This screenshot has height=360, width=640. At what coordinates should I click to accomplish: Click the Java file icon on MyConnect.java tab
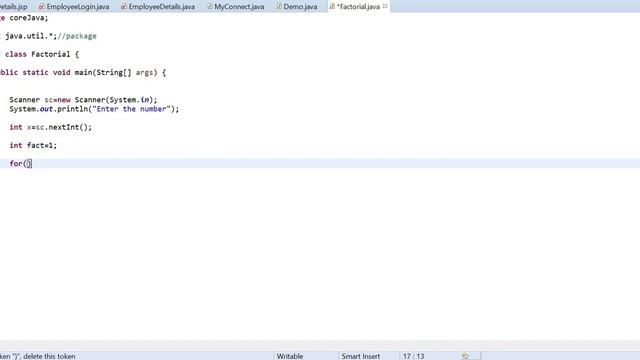tap(210, 7)
